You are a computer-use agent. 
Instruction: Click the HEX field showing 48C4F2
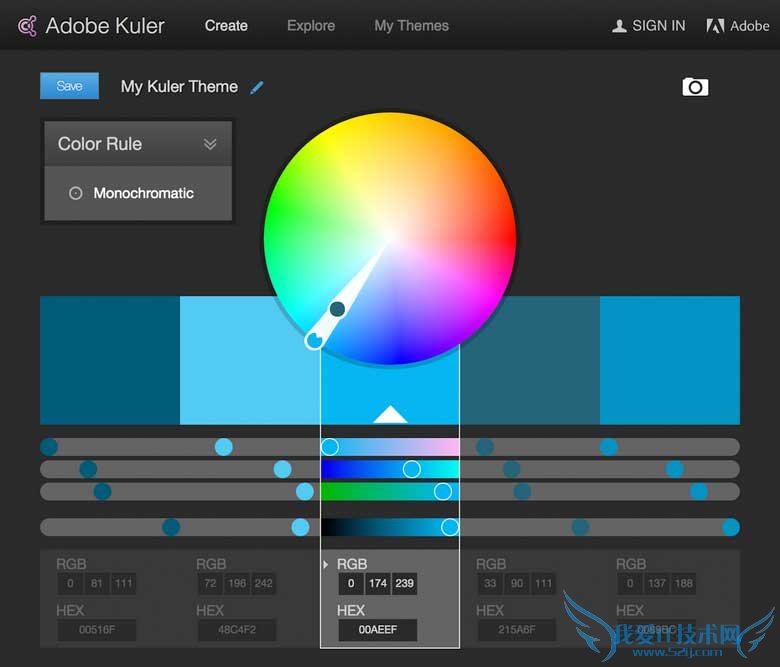[x=237, y=630]
